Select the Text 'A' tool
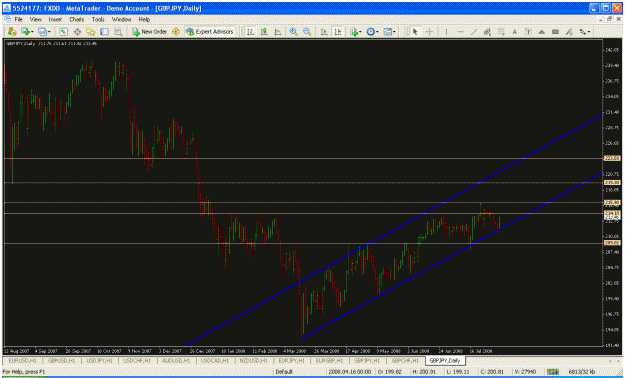625x378 pixels. coord(515,32)
